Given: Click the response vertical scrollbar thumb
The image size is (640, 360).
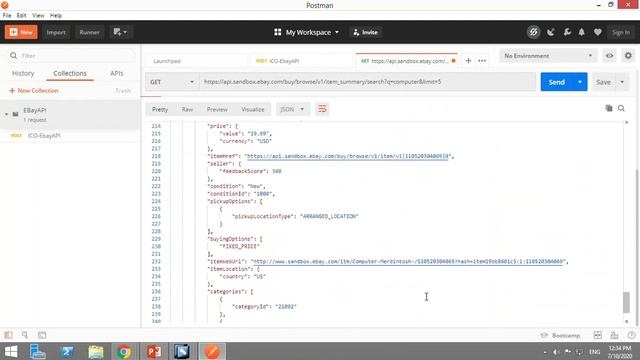Looking at the screenshot, I should pos(627,302).
